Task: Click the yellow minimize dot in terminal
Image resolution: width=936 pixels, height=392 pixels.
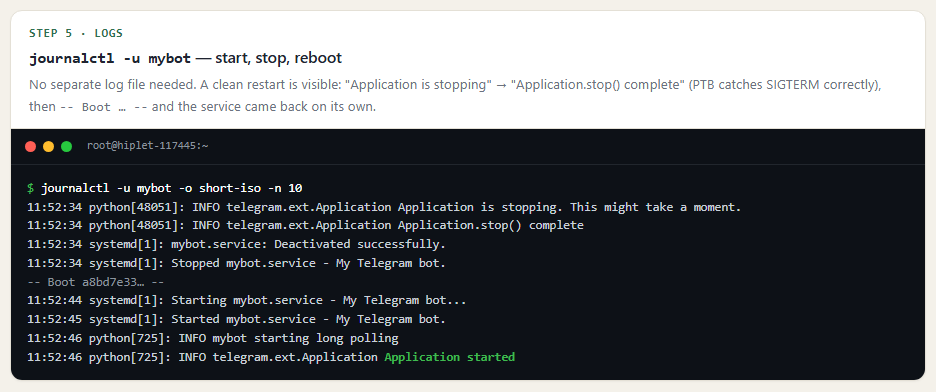Action: [x=48, y=146]
